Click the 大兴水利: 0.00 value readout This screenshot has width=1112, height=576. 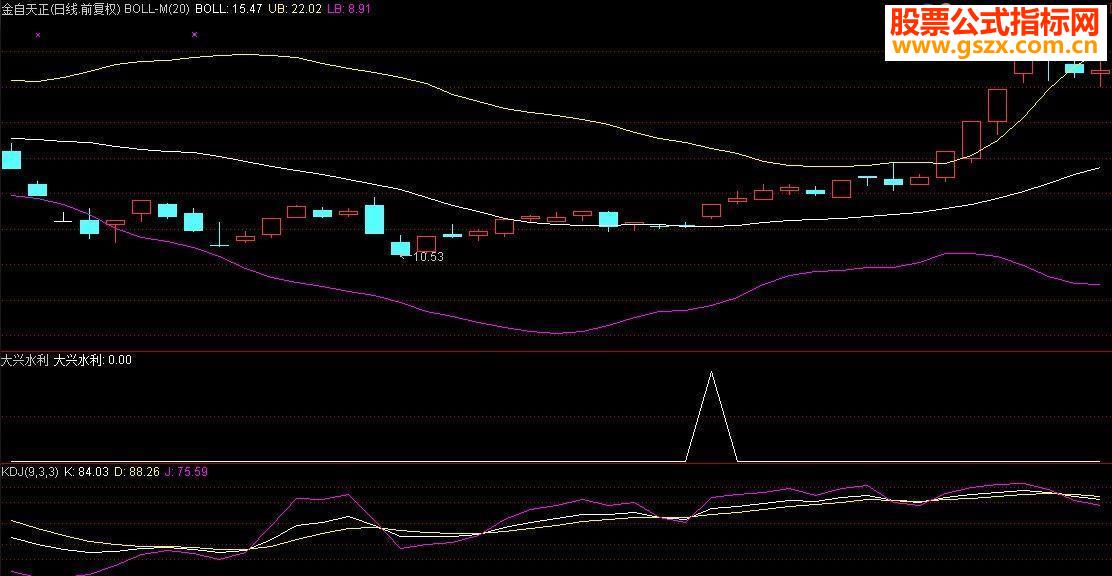tap(93, 360)
